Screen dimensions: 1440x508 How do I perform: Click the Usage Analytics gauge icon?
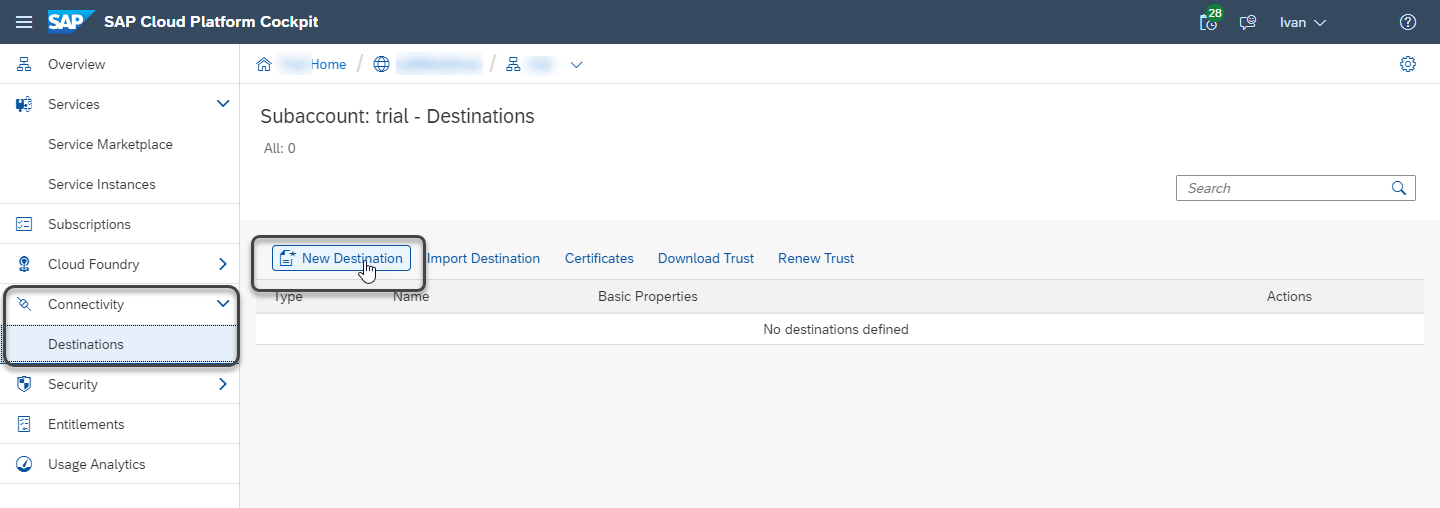[x=25, y=464]
